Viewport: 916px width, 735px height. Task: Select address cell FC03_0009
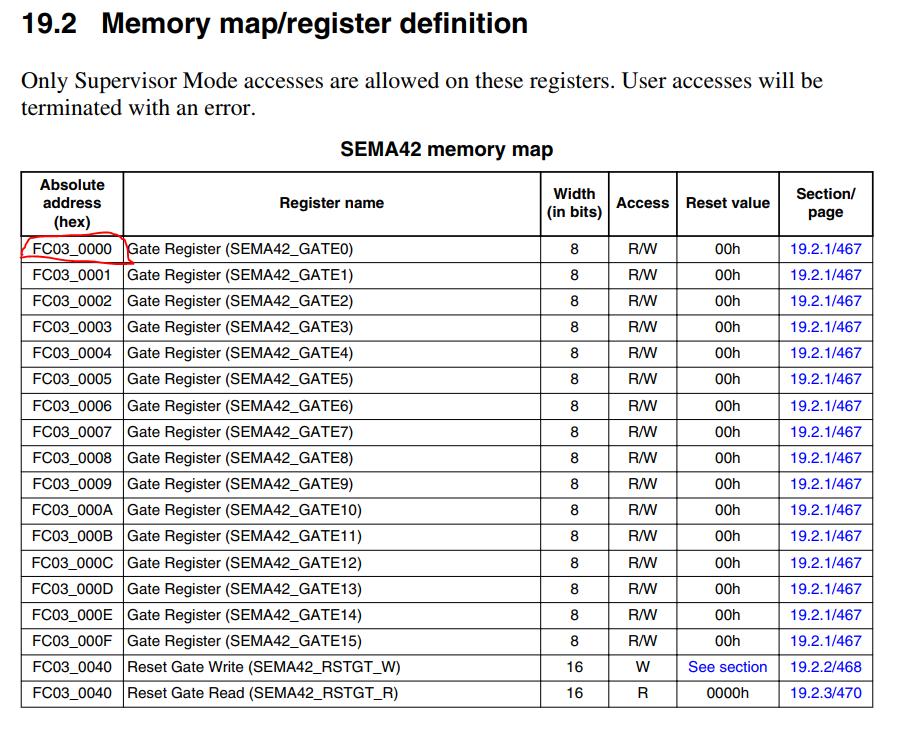[72, 484]
